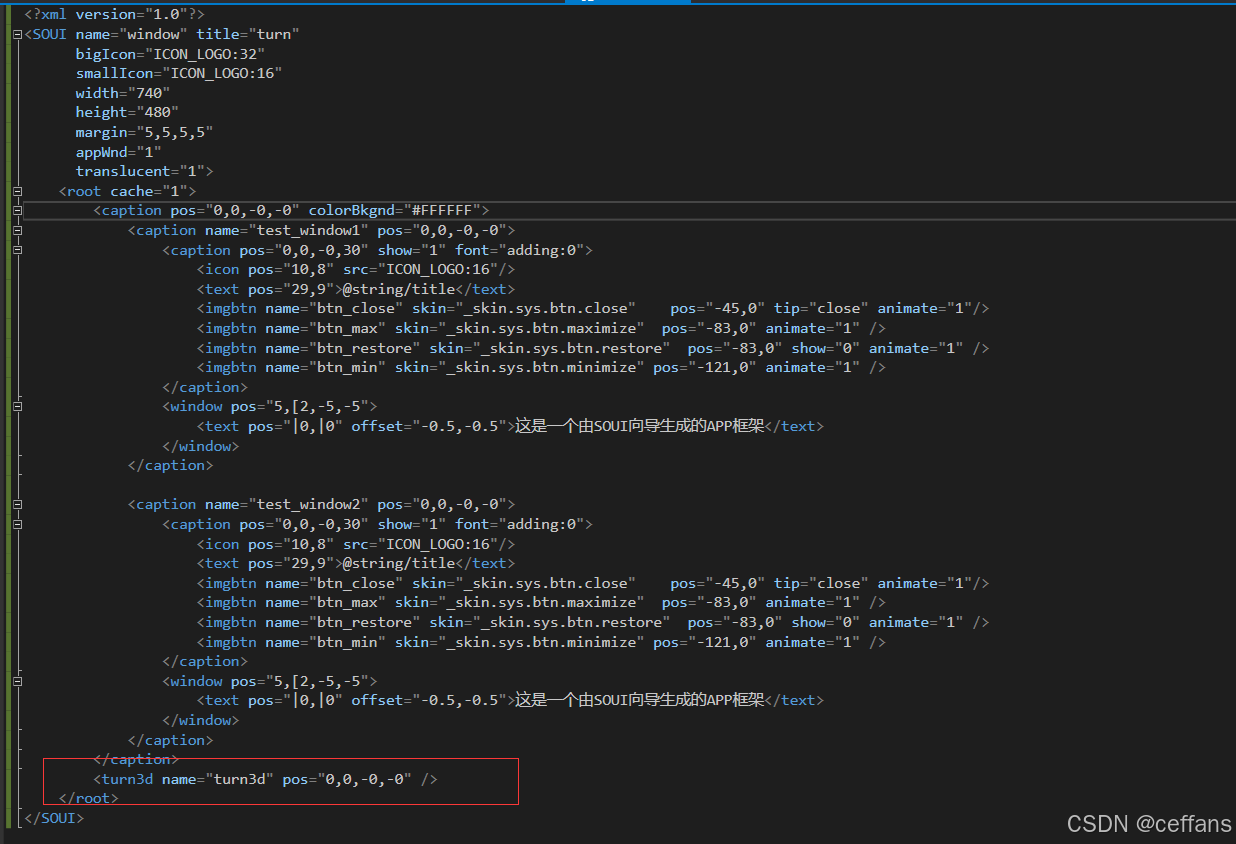
Task: Click icon pos="10,8" line in test_window2
Action: click(356, 544)
